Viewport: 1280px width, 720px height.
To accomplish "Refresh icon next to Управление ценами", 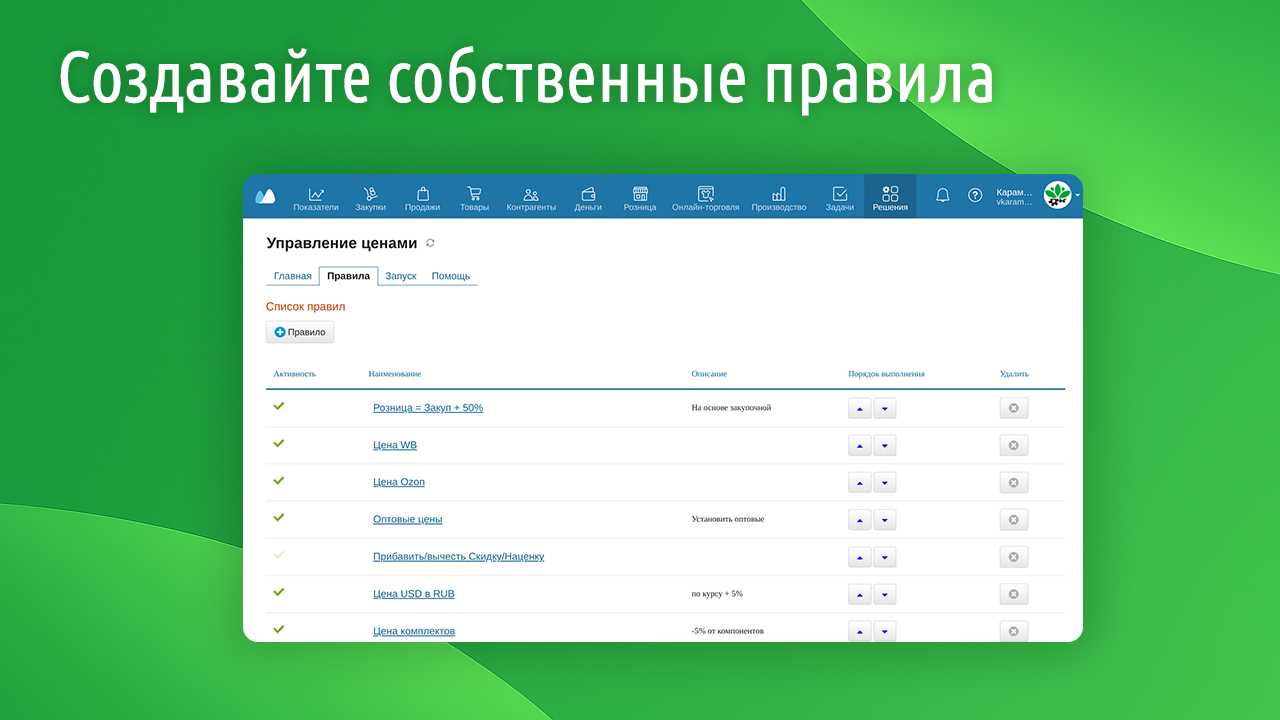I will (x=430, y=243).
